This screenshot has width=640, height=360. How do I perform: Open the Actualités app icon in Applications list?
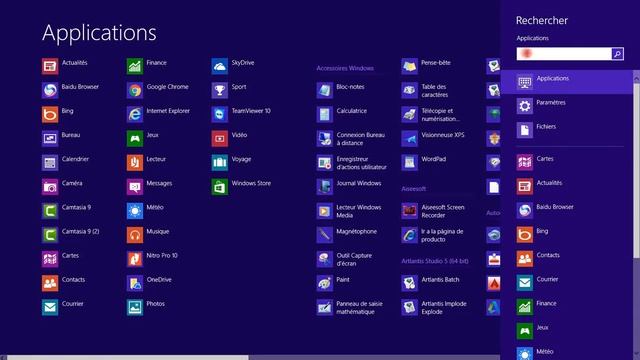(x=50, y=67)
